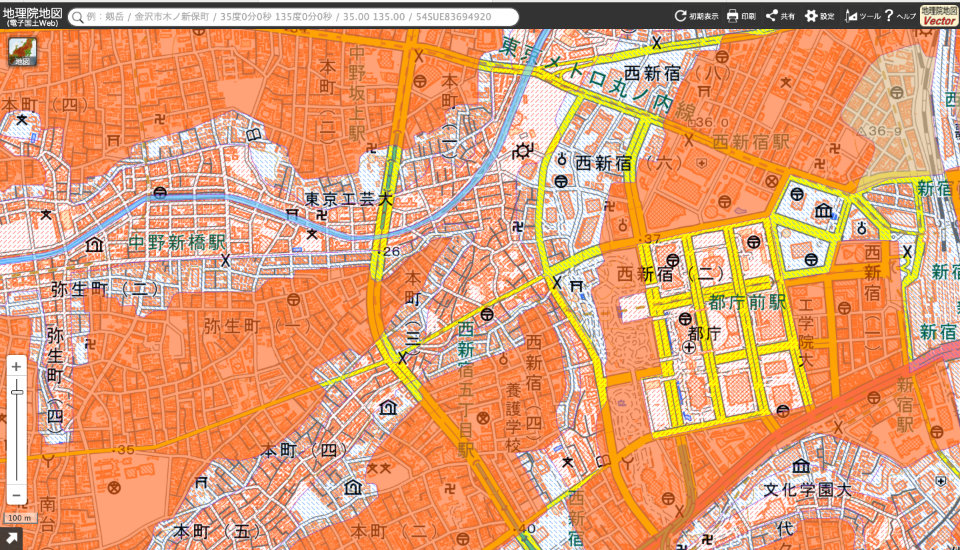The image size is (960, 550).
Task: Switch to 地理院地図 Vector
Action: (x=939, y=16)
